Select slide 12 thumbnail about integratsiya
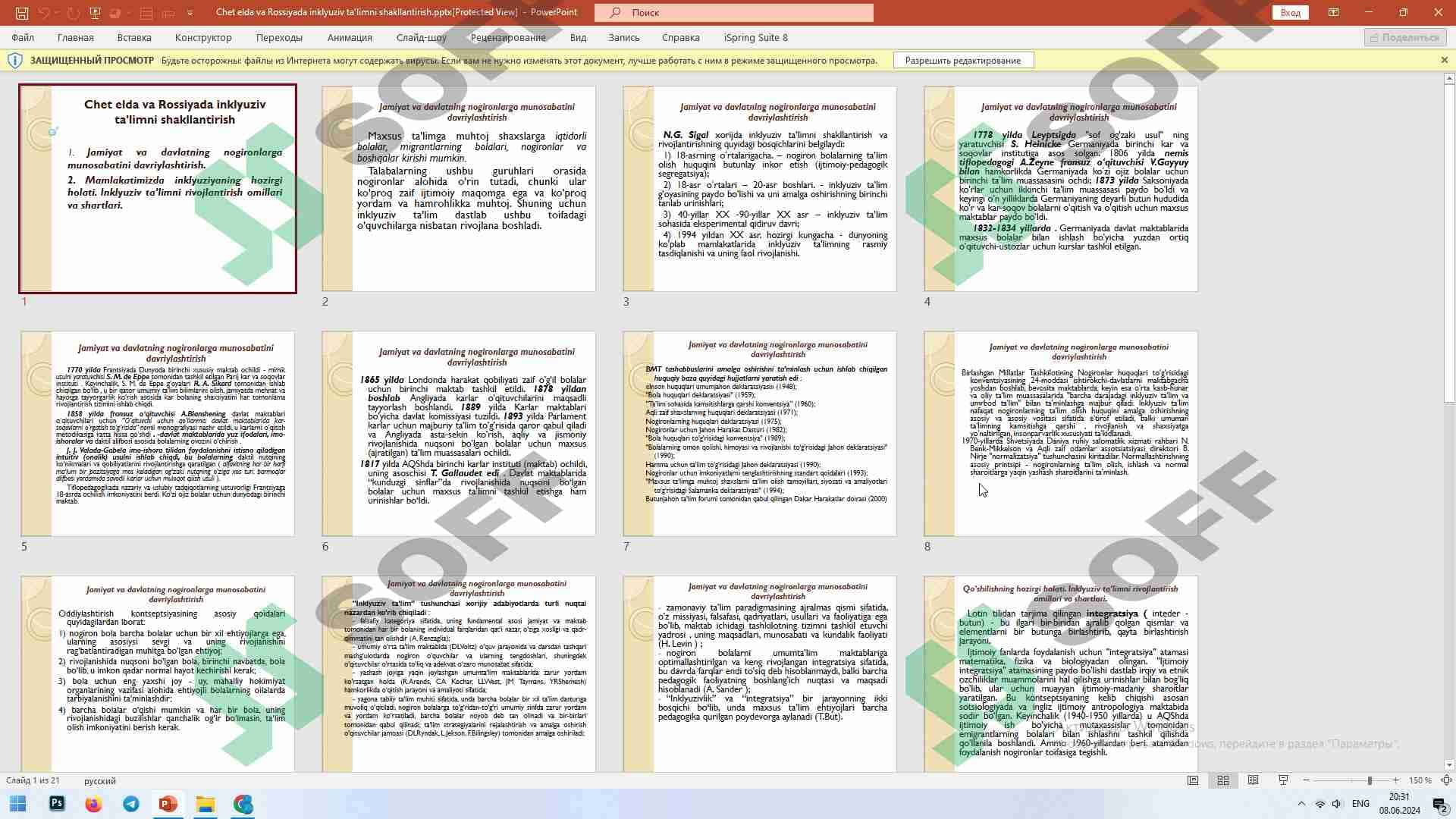1456x819 pixels. (1061, 674)
